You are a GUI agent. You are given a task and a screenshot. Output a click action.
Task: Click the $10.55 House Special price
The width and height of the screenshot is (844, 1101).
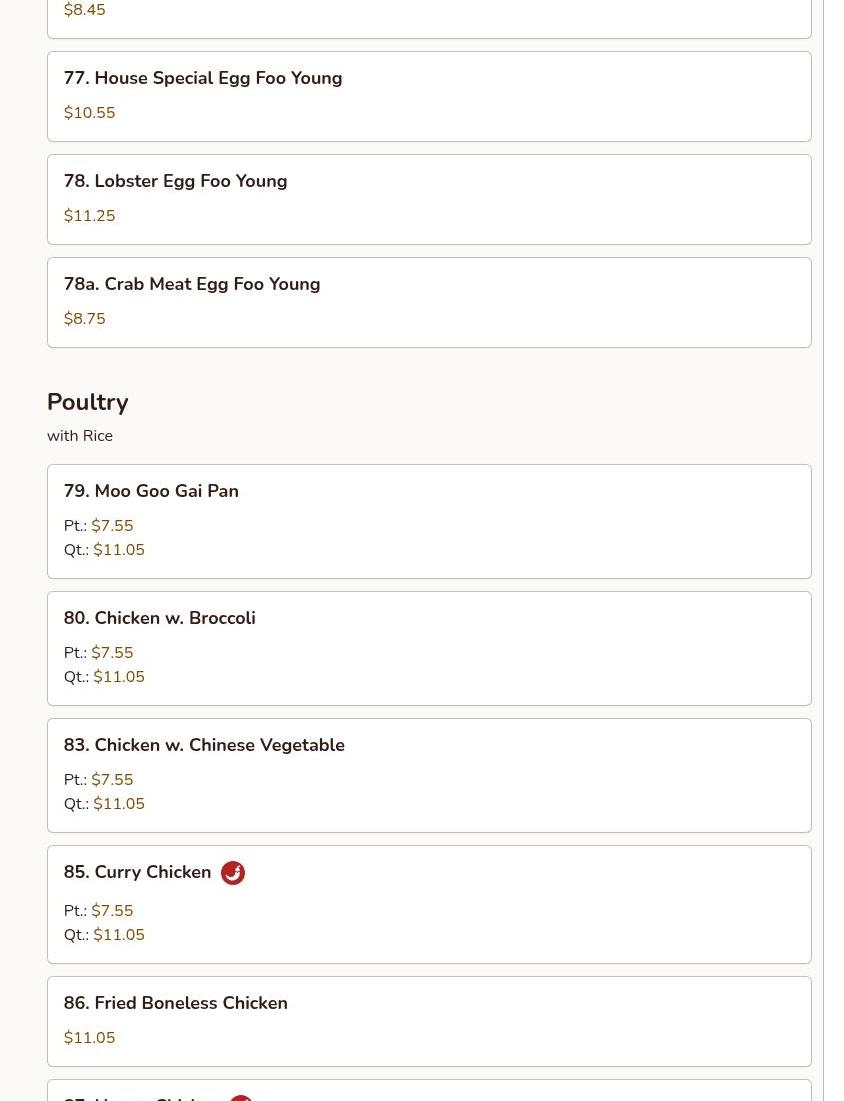tap(89, 113)
